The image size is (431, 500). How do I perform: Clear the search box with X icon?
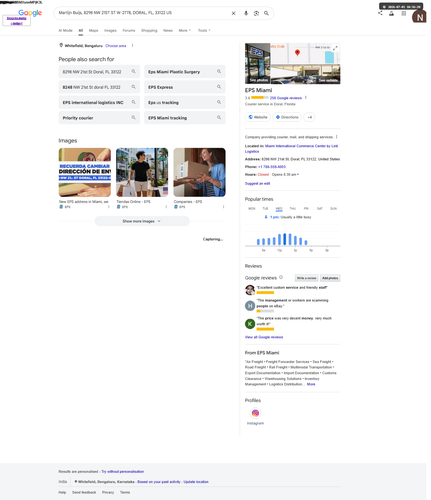(x=233, y=13)
